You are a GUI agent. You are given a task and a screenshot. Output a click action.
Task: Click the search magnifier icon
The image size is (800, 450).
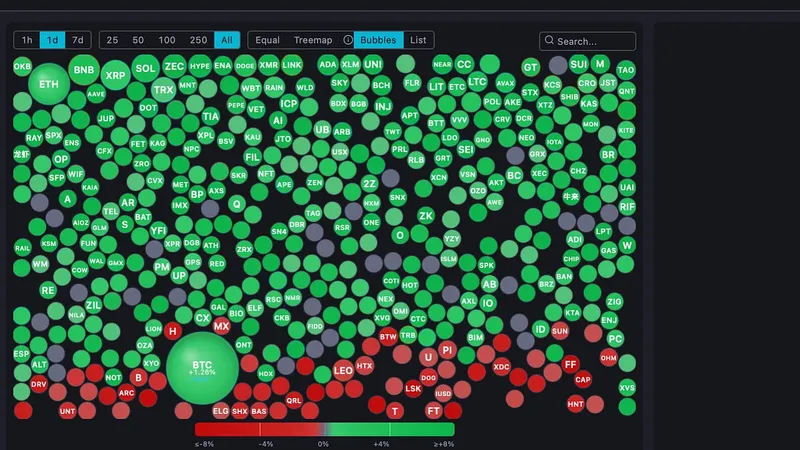click(x=549, y=40)
